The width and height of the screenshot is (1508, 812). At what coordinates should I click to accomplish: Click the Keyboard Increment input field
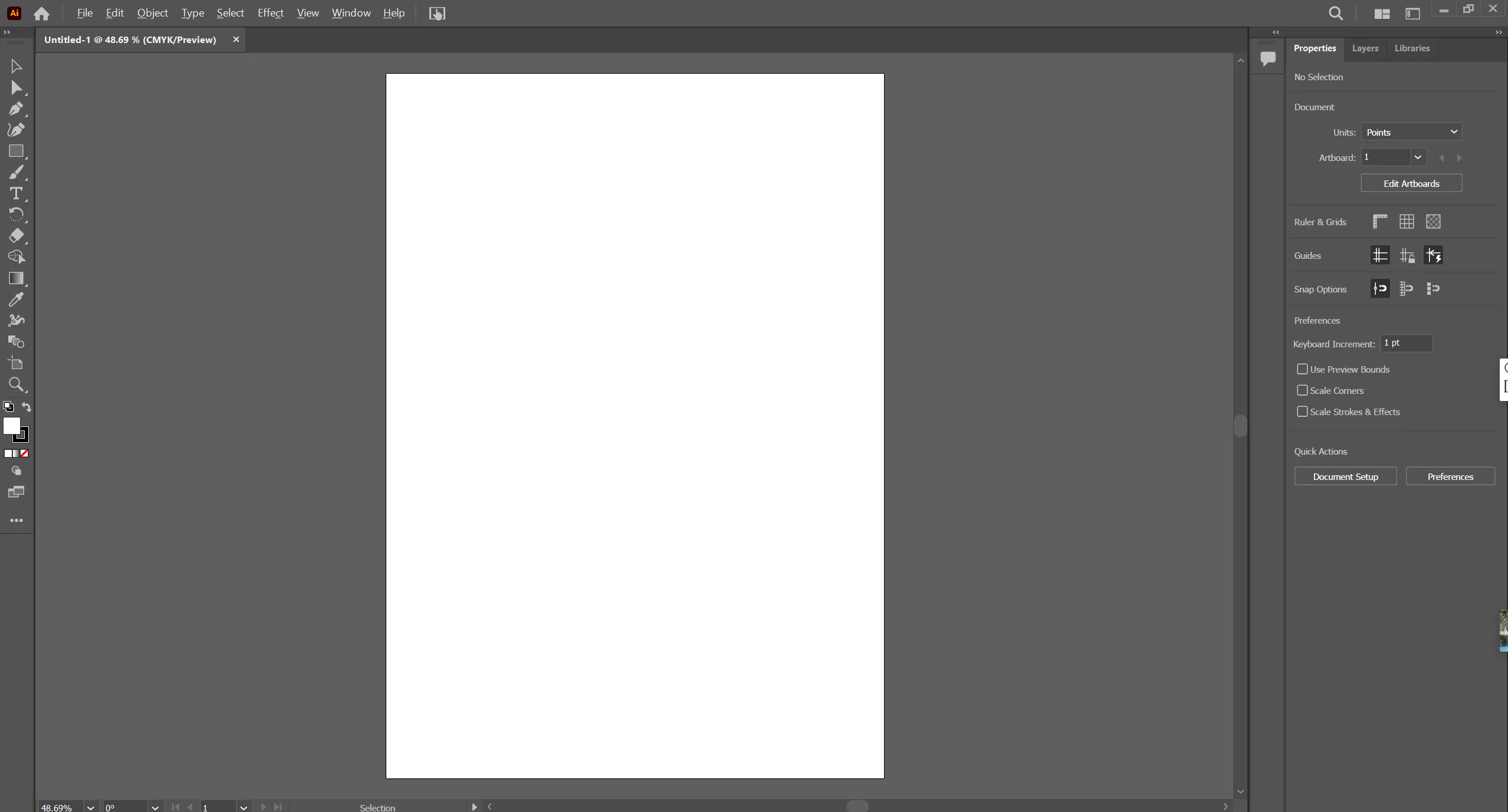(x=1406, y=343)
